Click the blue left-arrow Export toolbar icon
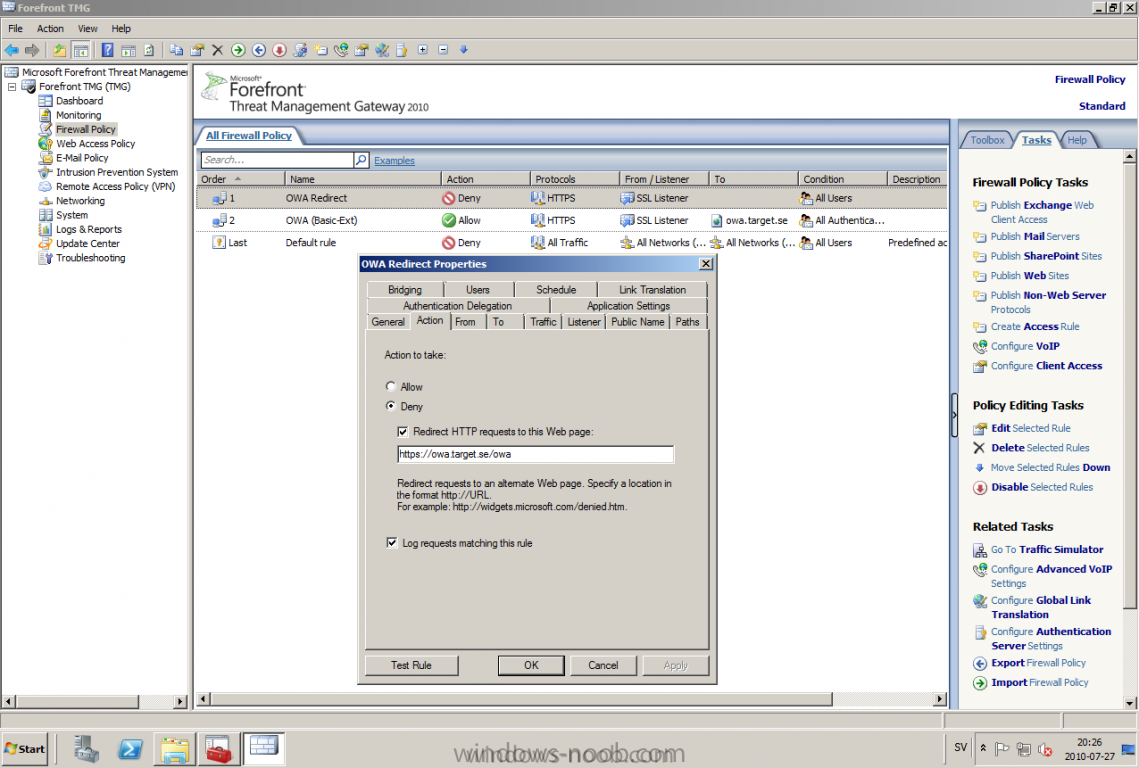The image size is (1139, 768). coord(259,50)
